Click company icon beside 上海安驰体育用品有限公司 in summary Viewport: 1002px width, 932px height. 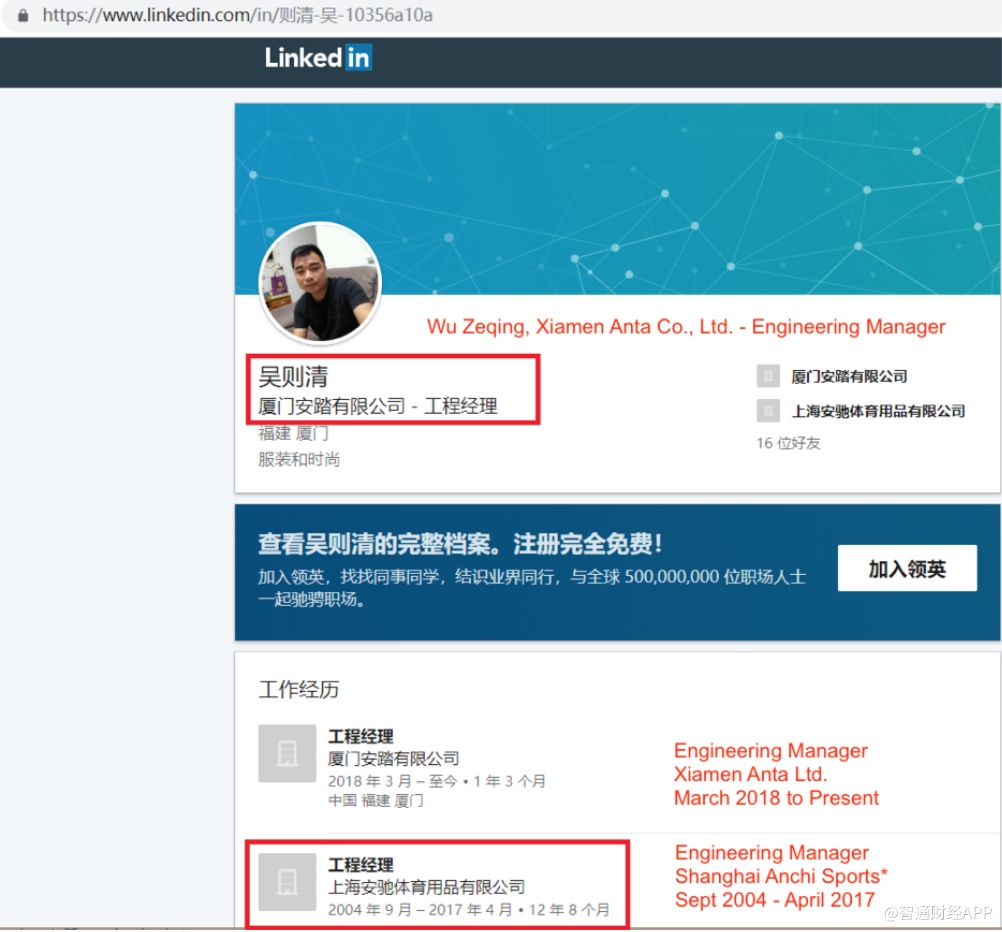click(768, 410)
